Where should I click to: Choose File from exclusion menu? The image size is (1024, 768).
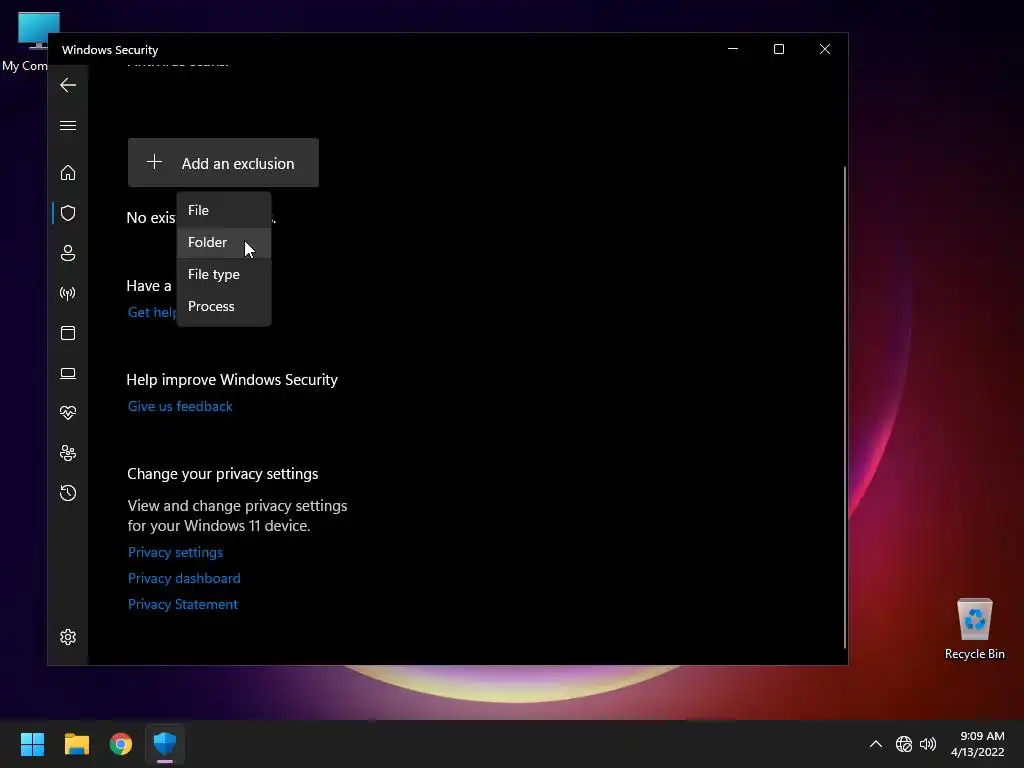[x=224, y=210]
